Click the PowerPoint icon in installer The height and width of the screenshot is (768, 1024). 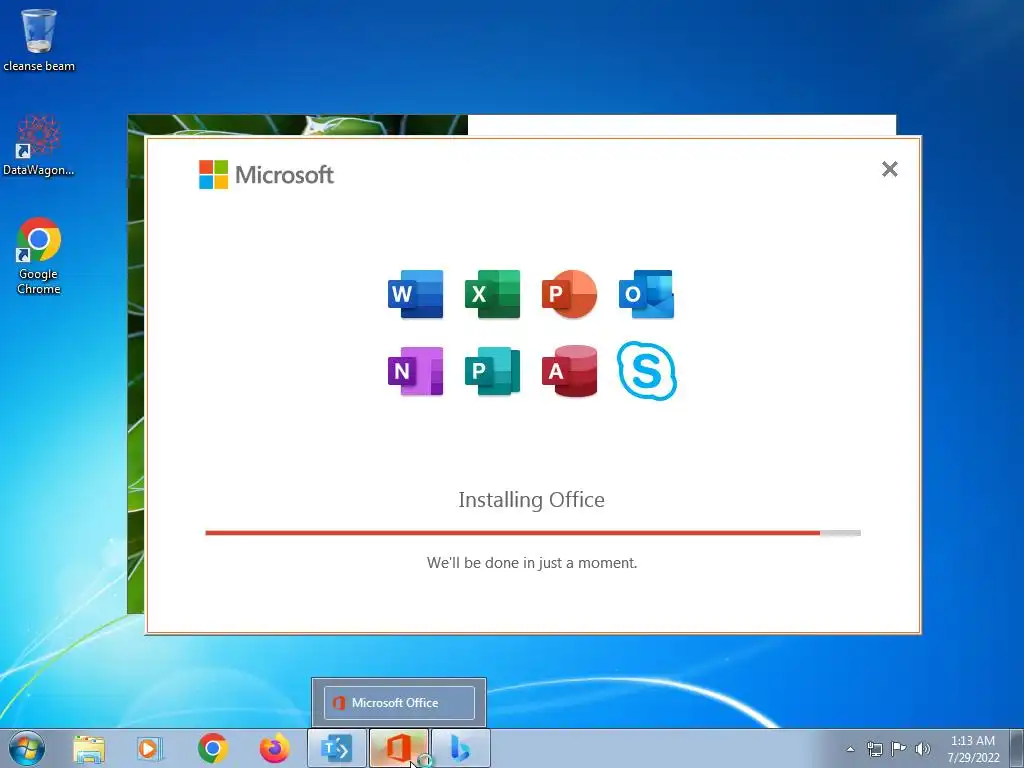pyautogui.click(x=569, y=294)
